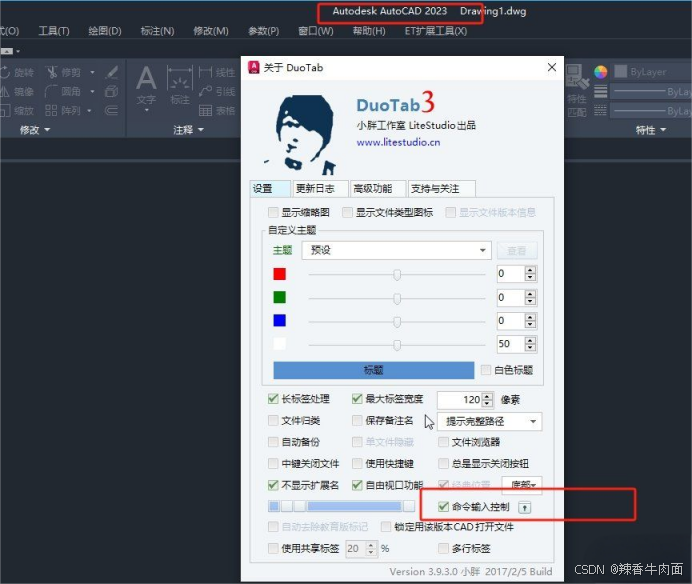Select the 阵列 (Array) tool
This screenshot has height=584, width=692.
point(64,110)
